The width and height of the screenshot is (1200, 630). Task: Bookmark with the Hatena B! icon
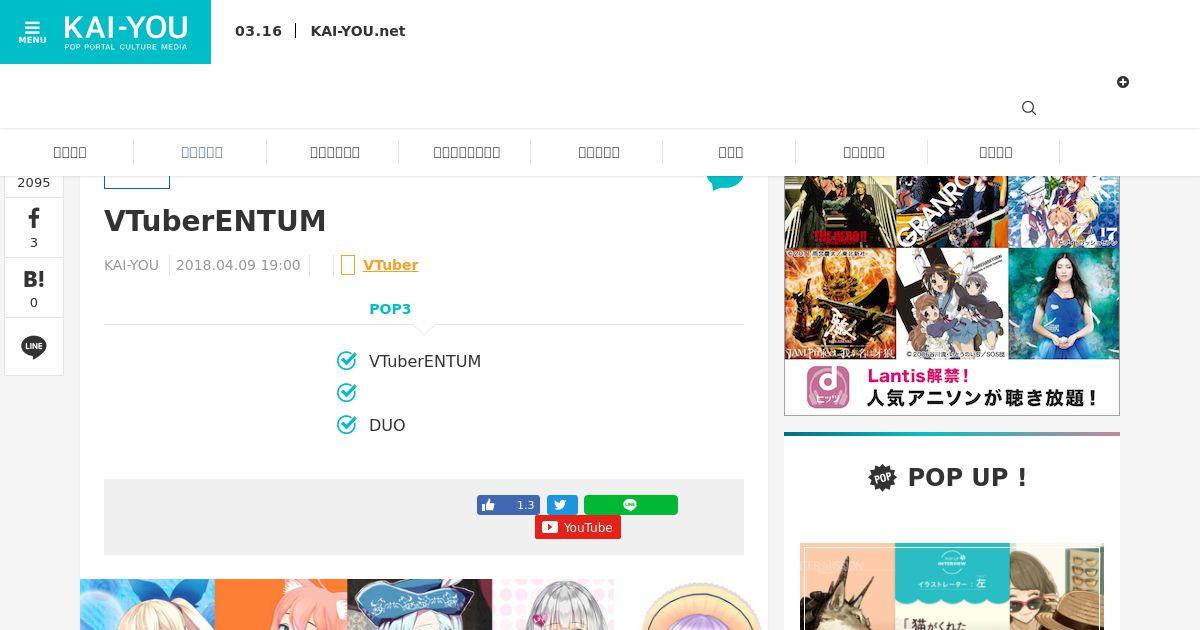pyautogui.click(x=34, y=287)
